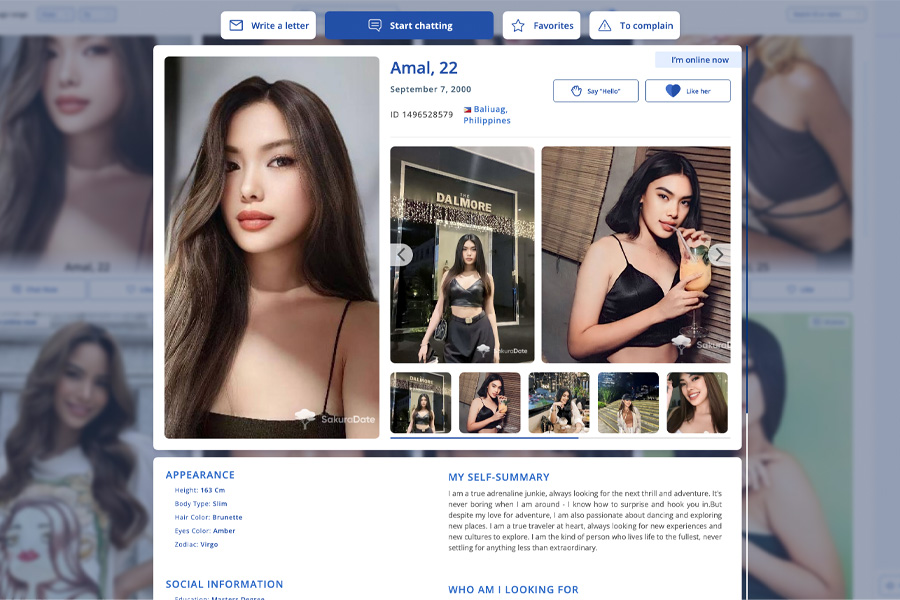Click the profile name Amal, 22
900x600 pixels.
coord(424,68)
